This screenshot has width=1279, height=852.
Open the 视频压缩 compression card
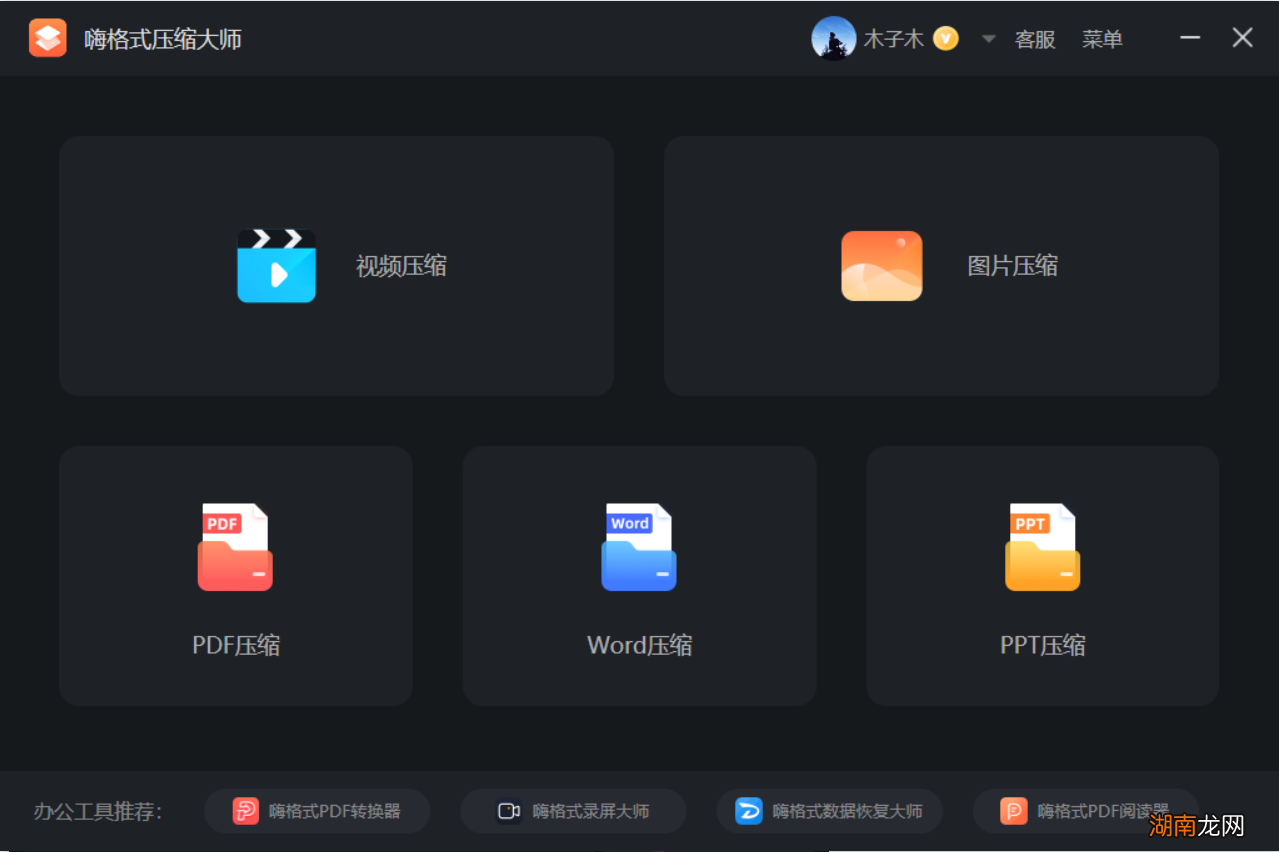tap(336, 266)
